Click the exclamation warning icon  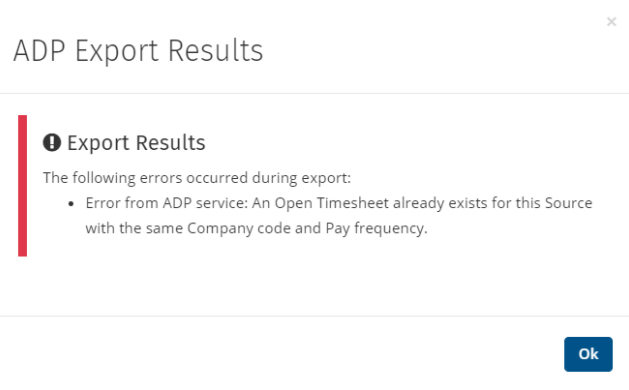[x=52, y=142]
